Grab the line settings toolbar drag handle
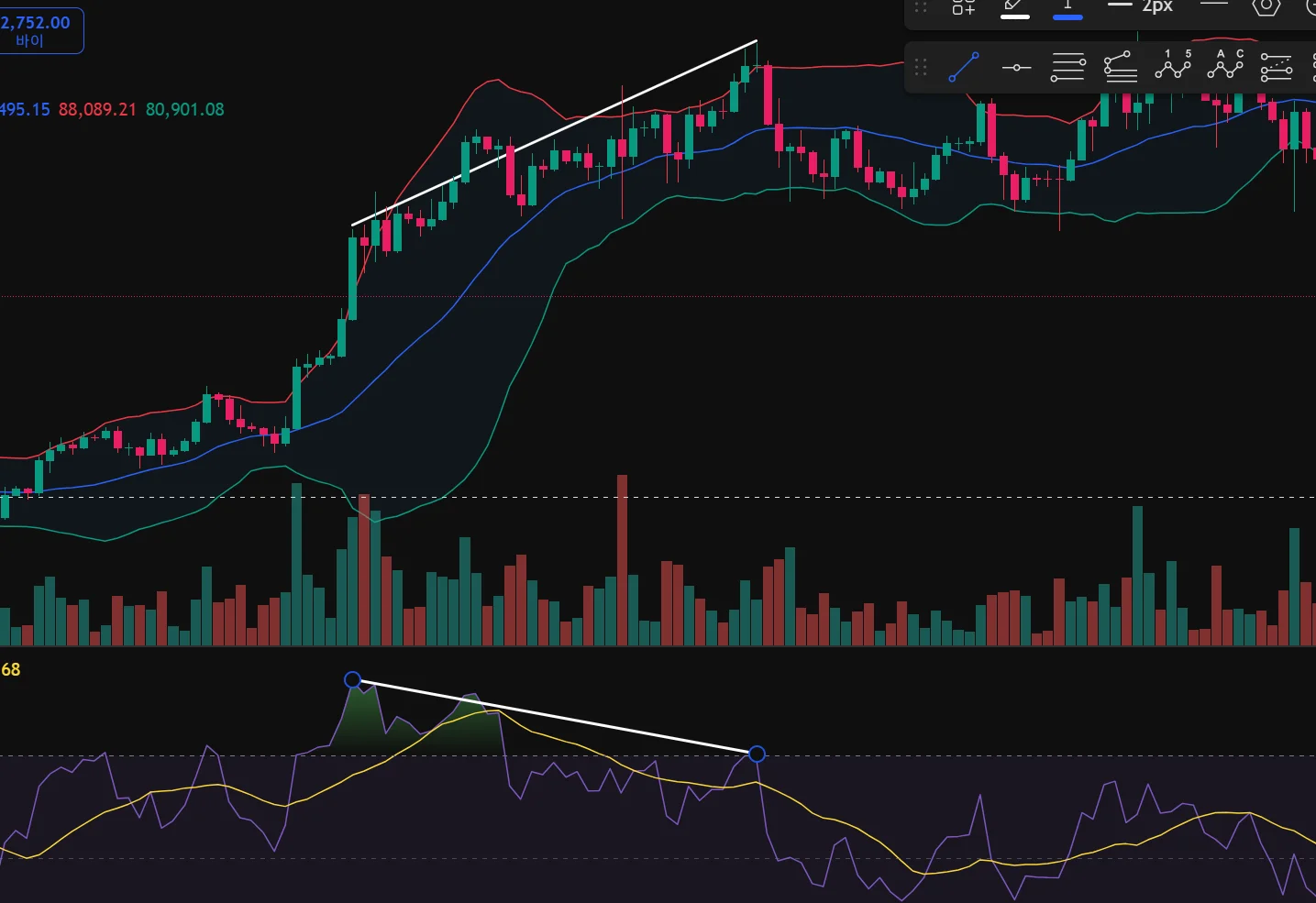This screenshot has height=903, width=1316. (921, 7)
